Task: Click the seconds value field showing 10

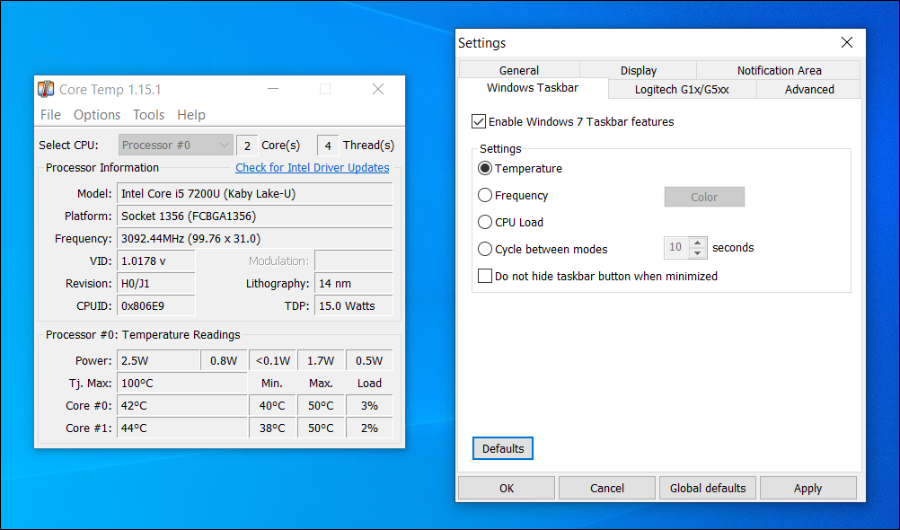Action: (677, 247)
